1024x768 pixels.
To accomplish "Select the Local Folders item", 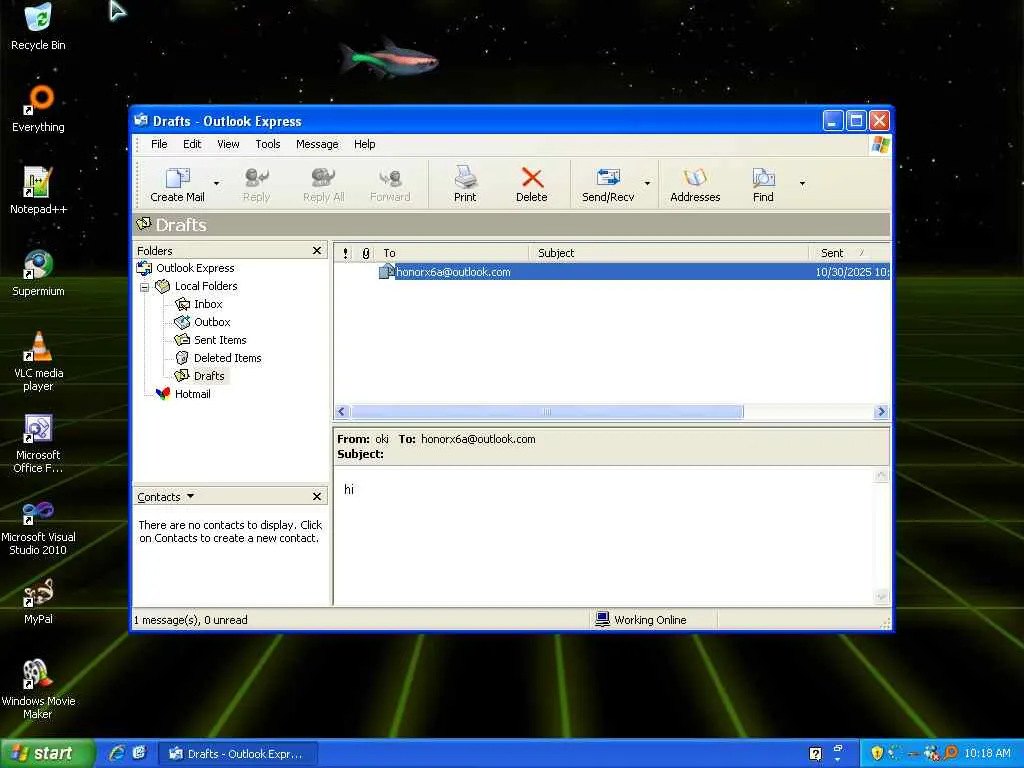I will point(206,286).
